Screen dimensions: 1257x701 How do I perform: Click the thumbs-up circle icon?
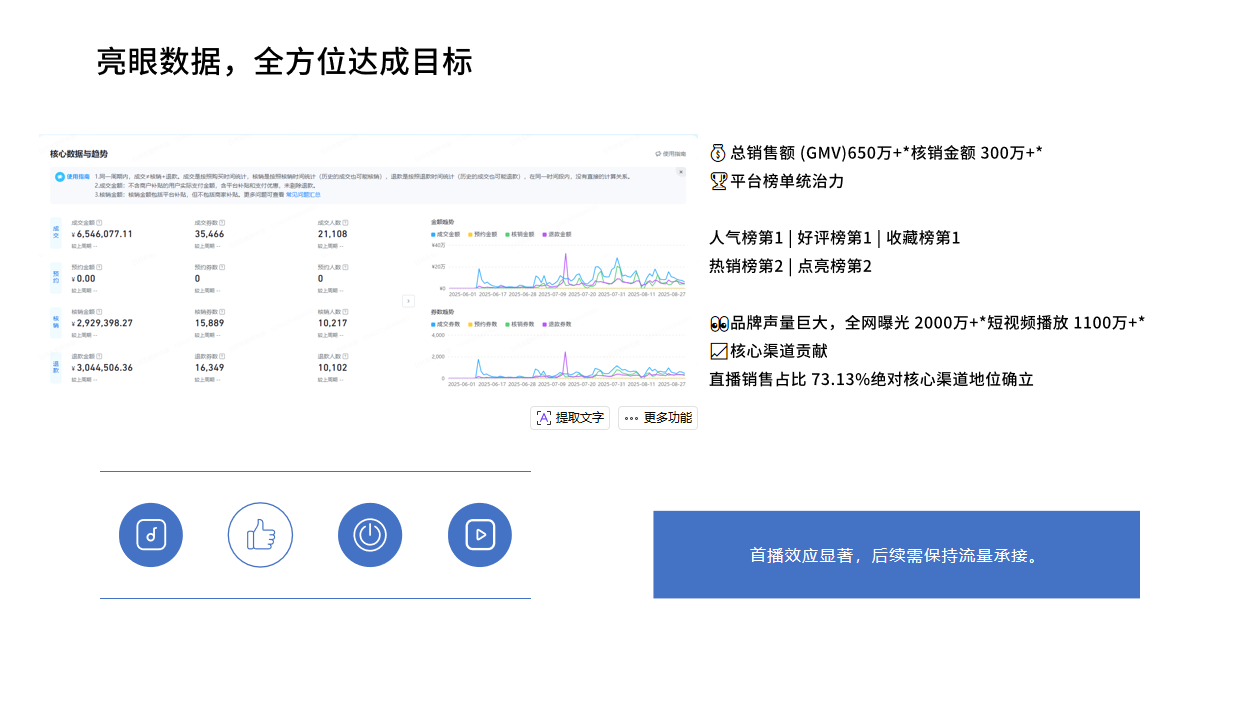[260, 535]
